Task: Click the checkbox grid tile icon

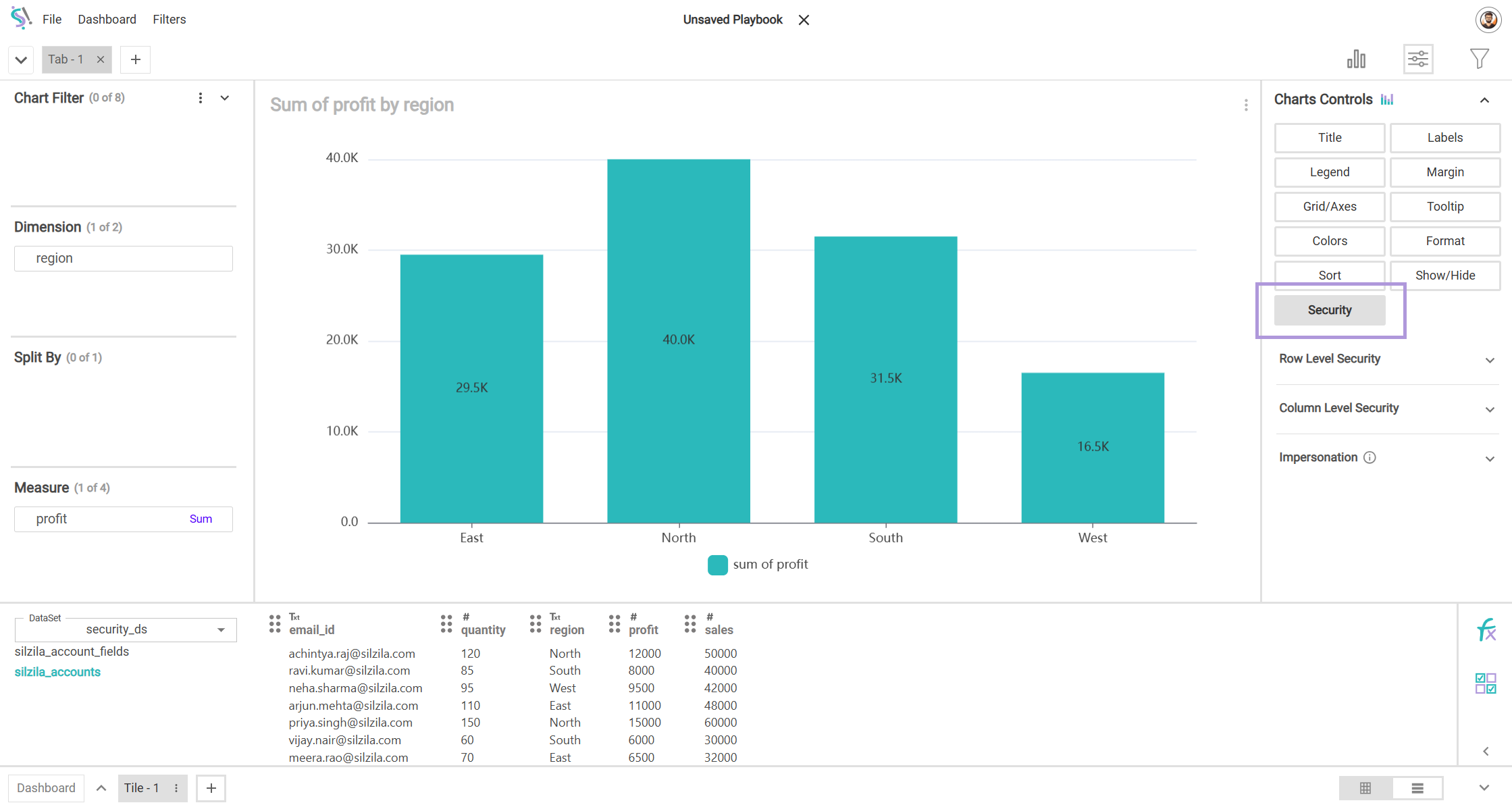Action: 1486,683
